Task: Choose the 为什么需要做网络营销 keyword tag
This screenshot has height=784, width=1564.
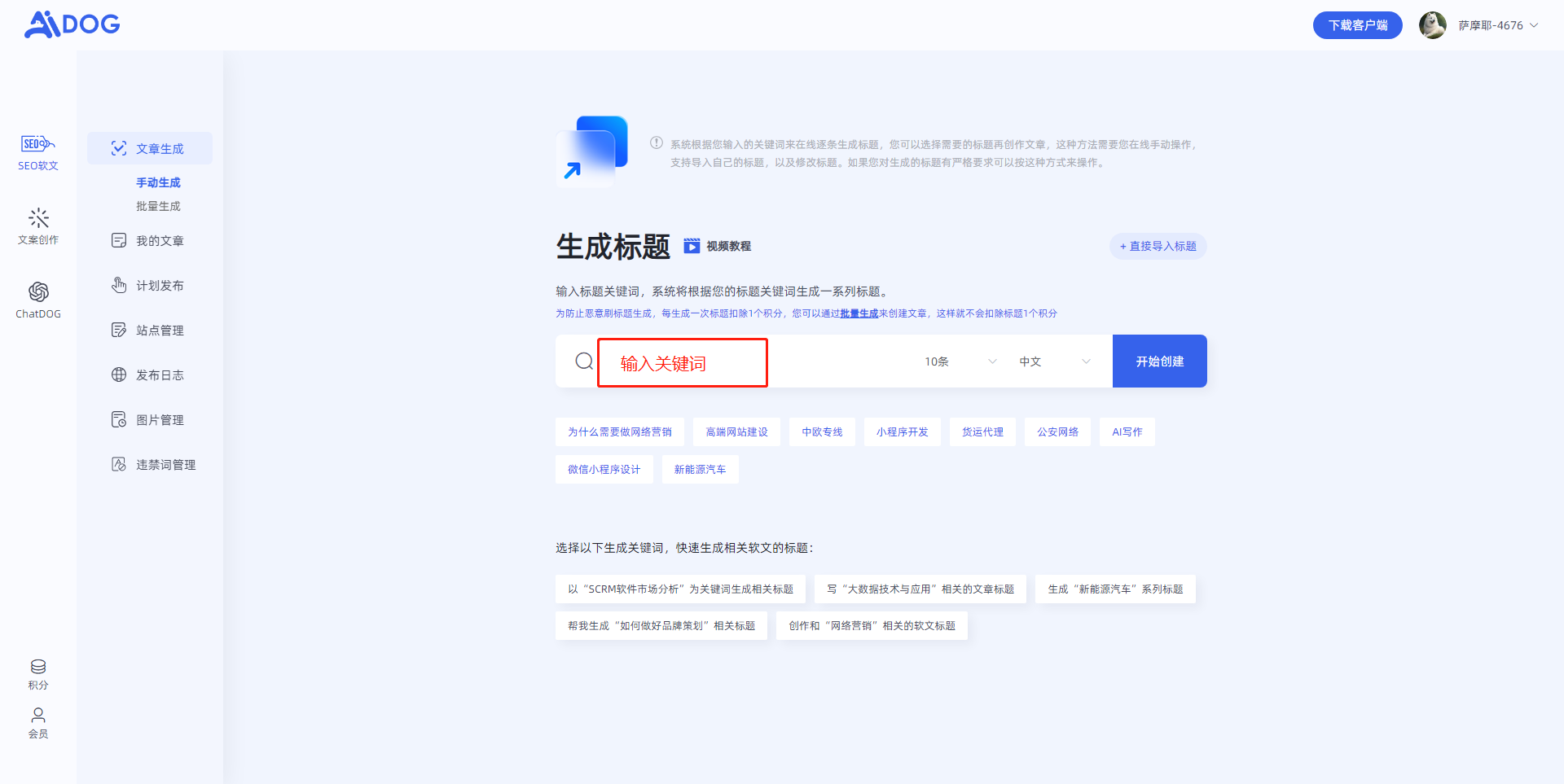Action: (620, 432)
